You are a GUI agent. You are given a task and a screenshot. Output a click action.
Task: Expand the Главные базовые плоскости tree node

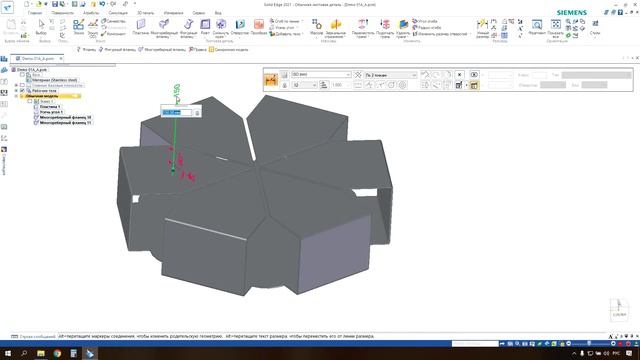point(16,85)
